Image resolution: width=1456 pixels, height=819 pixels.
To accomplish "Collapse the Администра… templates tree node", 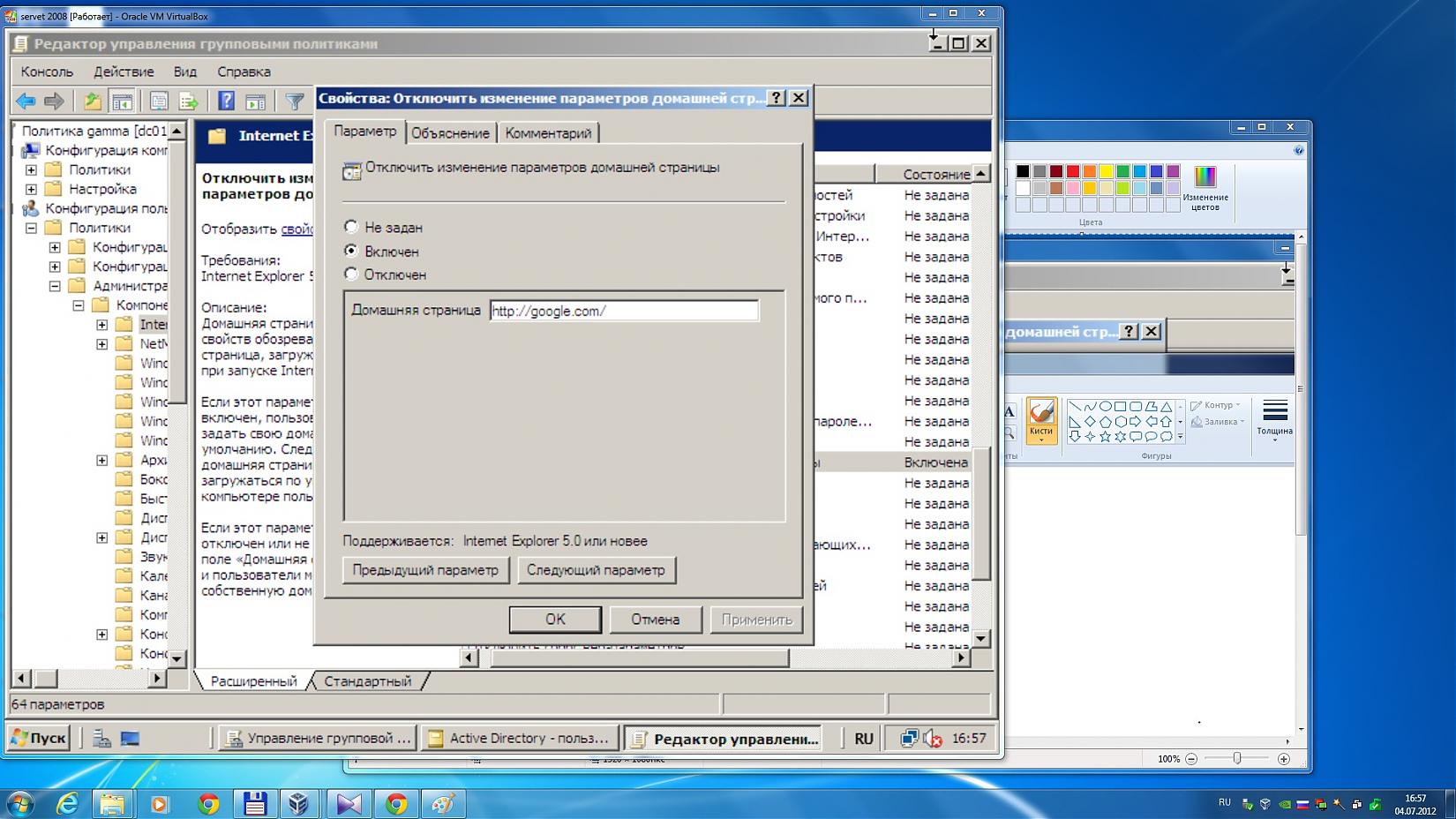I will [x=55, y=286].
